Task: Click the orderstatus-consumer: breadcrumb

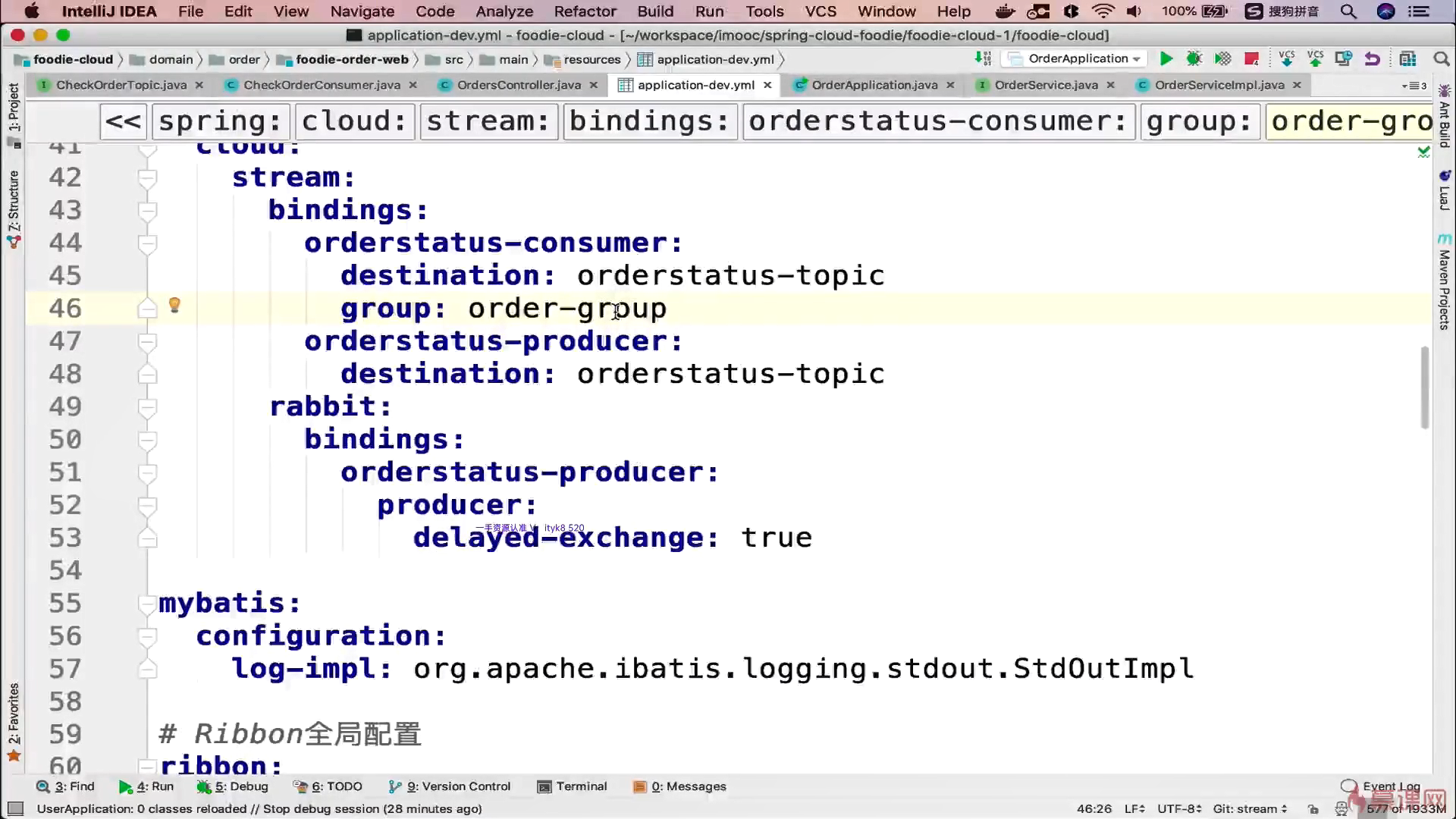Action: pyautogui.click(x=938, y=121)
